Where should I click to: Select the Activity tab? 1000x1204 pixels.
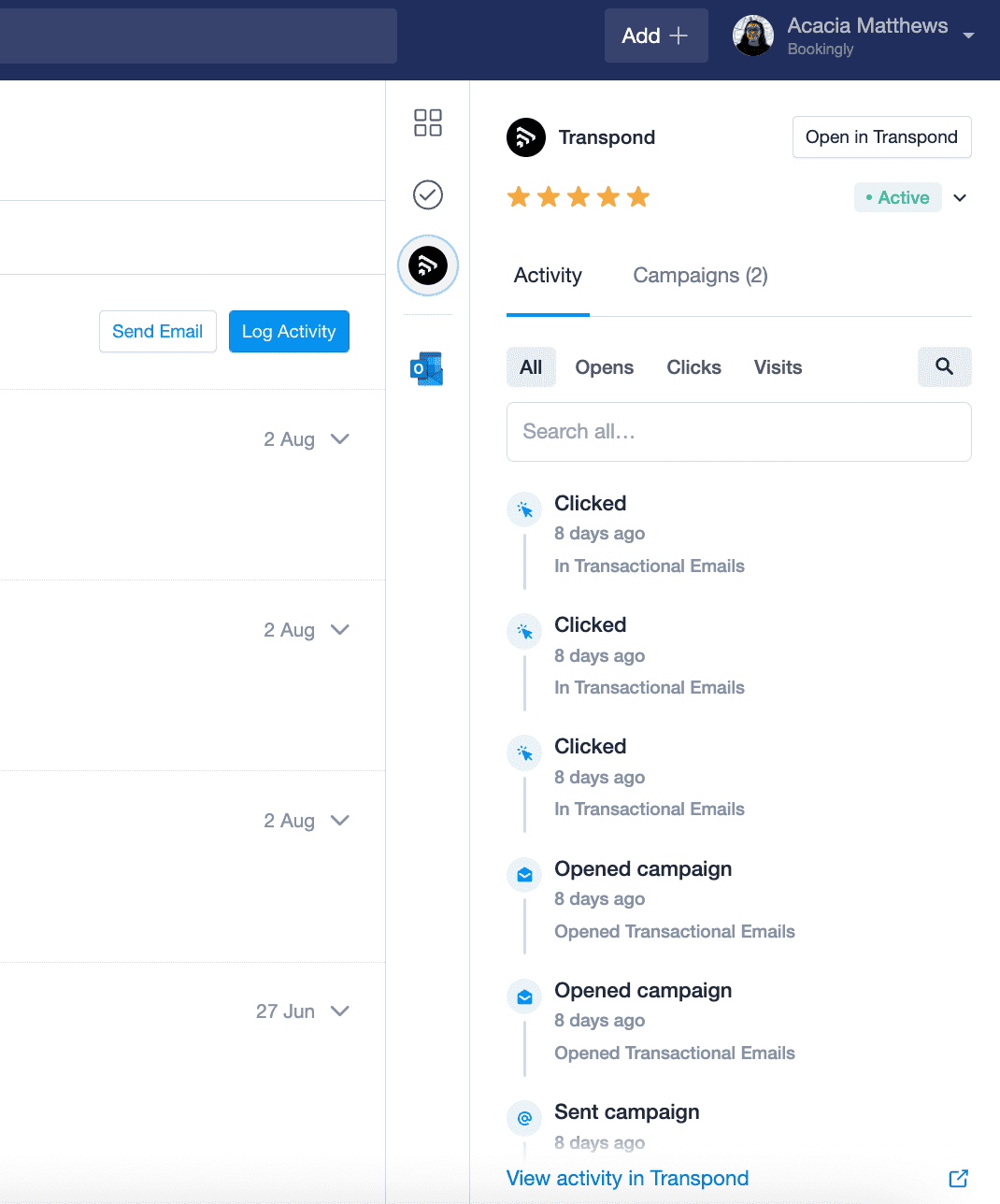548,276
